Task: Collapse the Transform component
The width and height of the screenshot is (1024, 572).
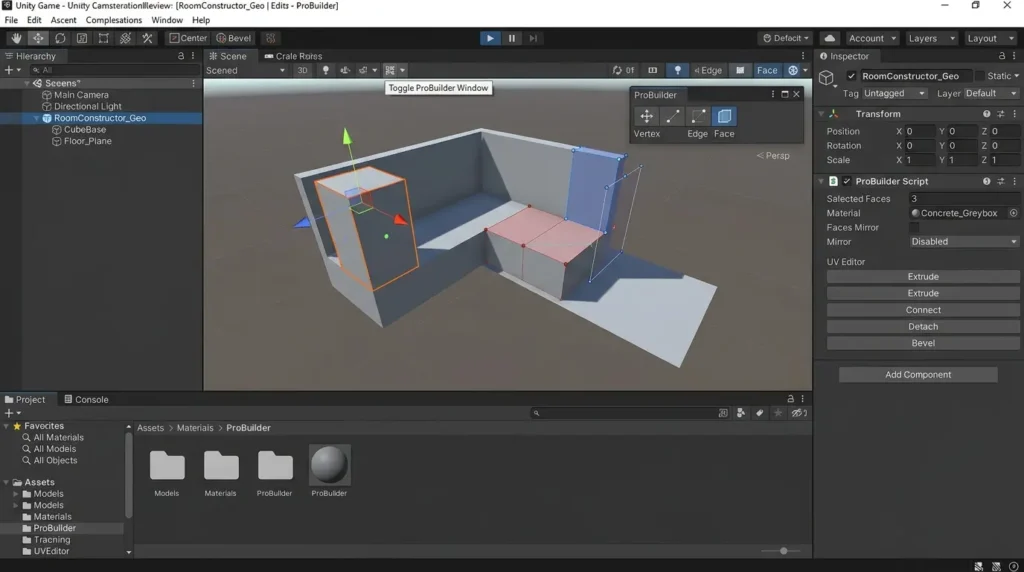Action: [822, 114]
